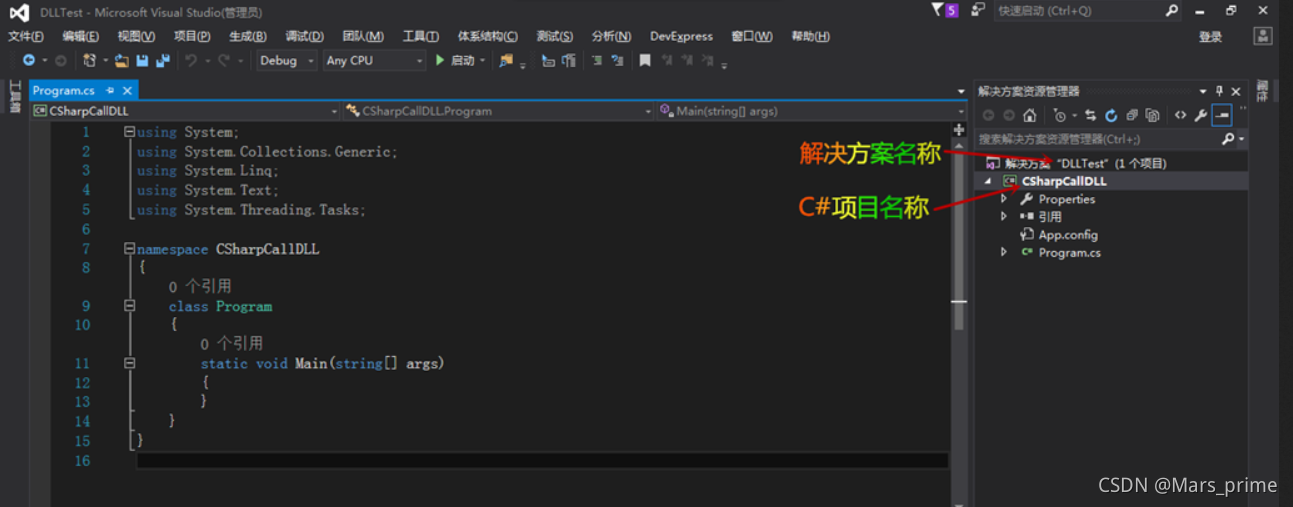The width and height of the screenshot is (1293, 507).
Task: Click the save file icon
Action: point(142,61)
